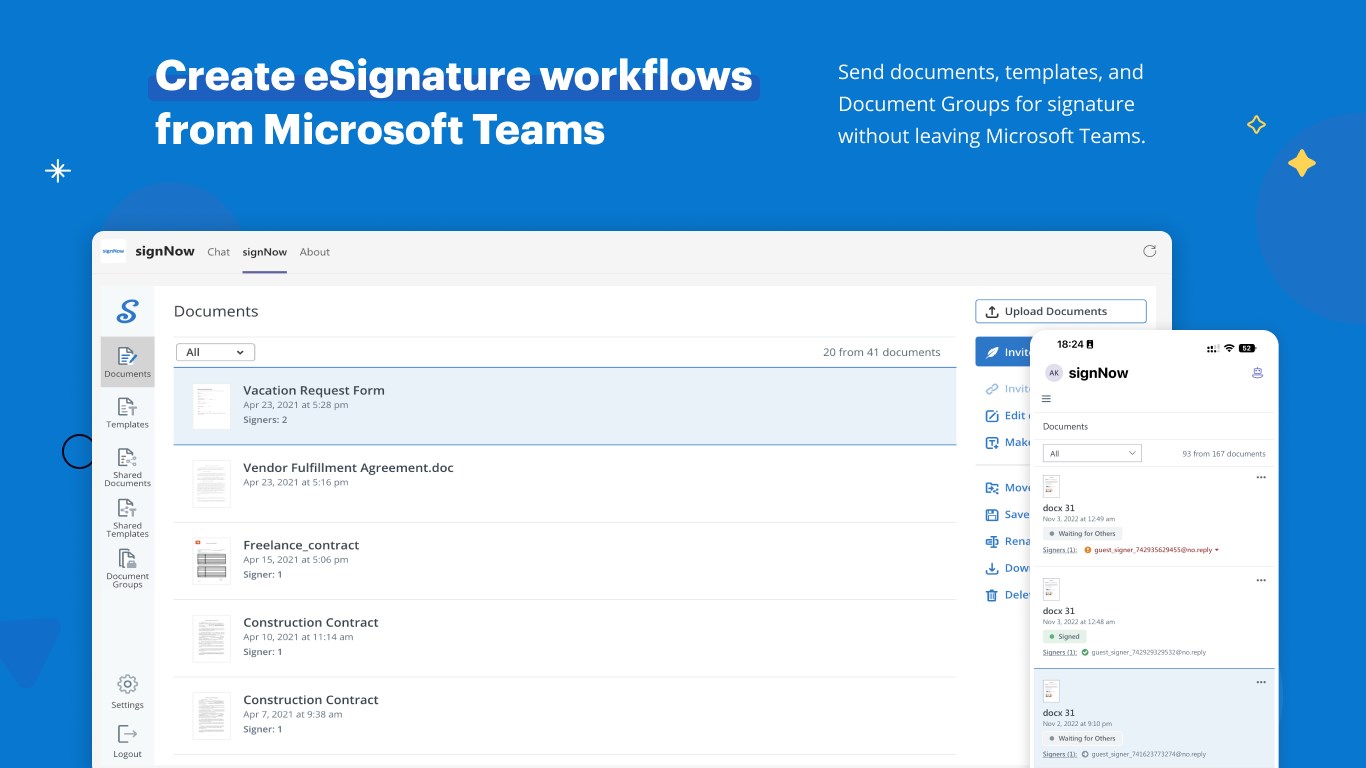The height and width of the screenshot is (768, 1366).
Task: Open the hamburger menu in mobile signNow
Action: point(1047,399)
